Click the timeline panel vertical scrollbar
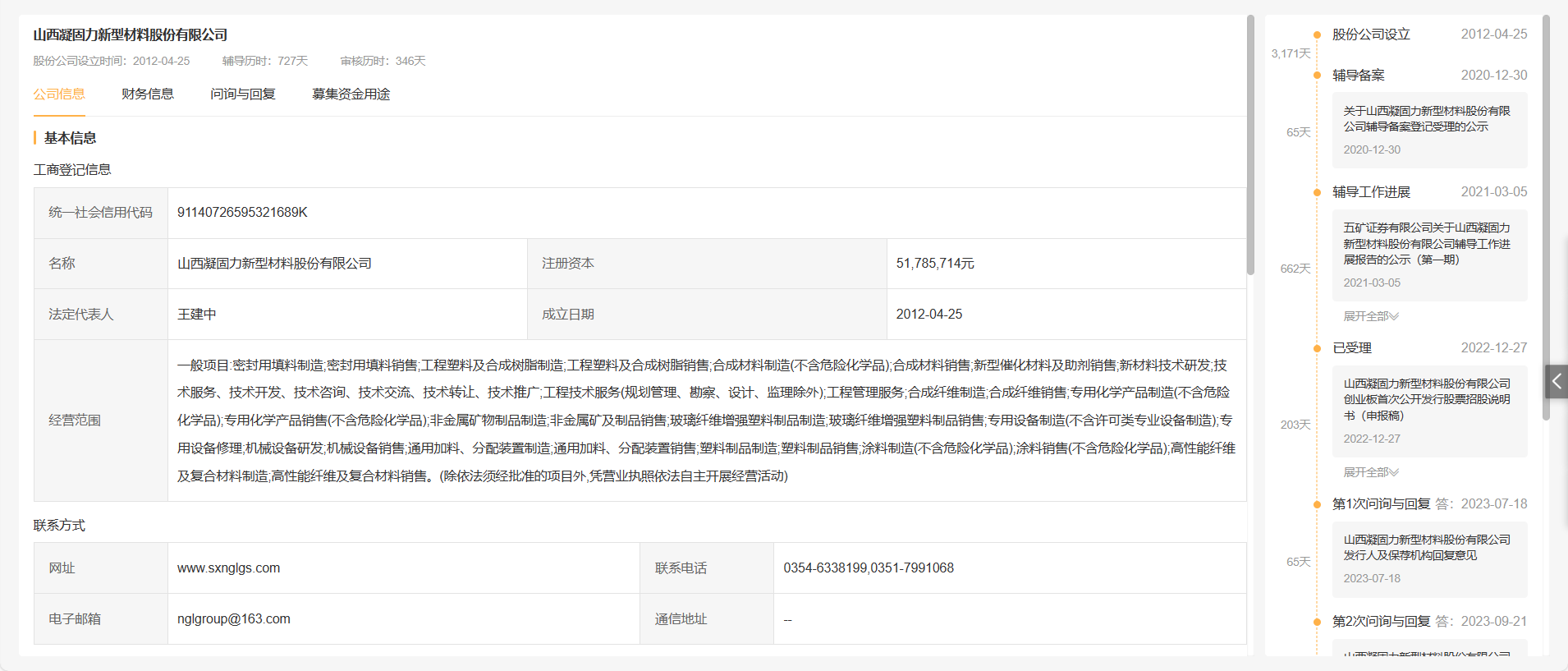The width and height of the screenshot is (1568, 671). point(1546,218)
